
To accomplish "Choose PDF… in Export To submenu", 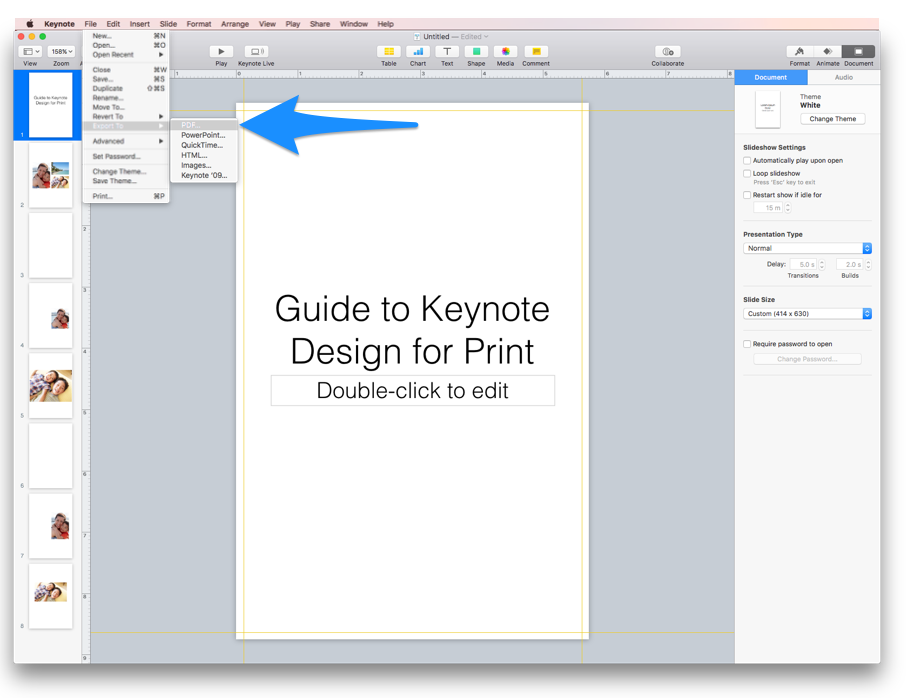I will (x=204, y=125).
